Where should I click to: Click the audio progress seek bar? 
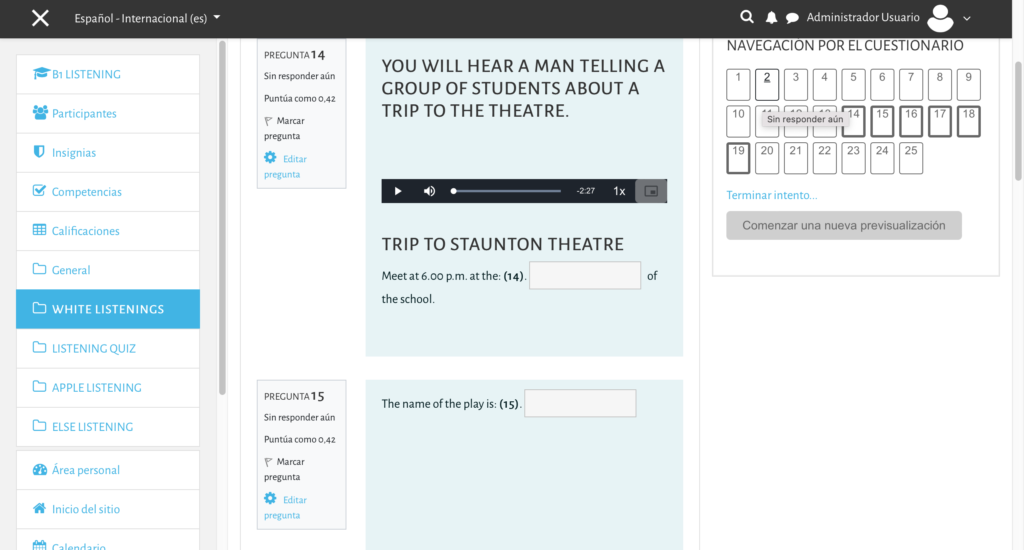(506, 191)
